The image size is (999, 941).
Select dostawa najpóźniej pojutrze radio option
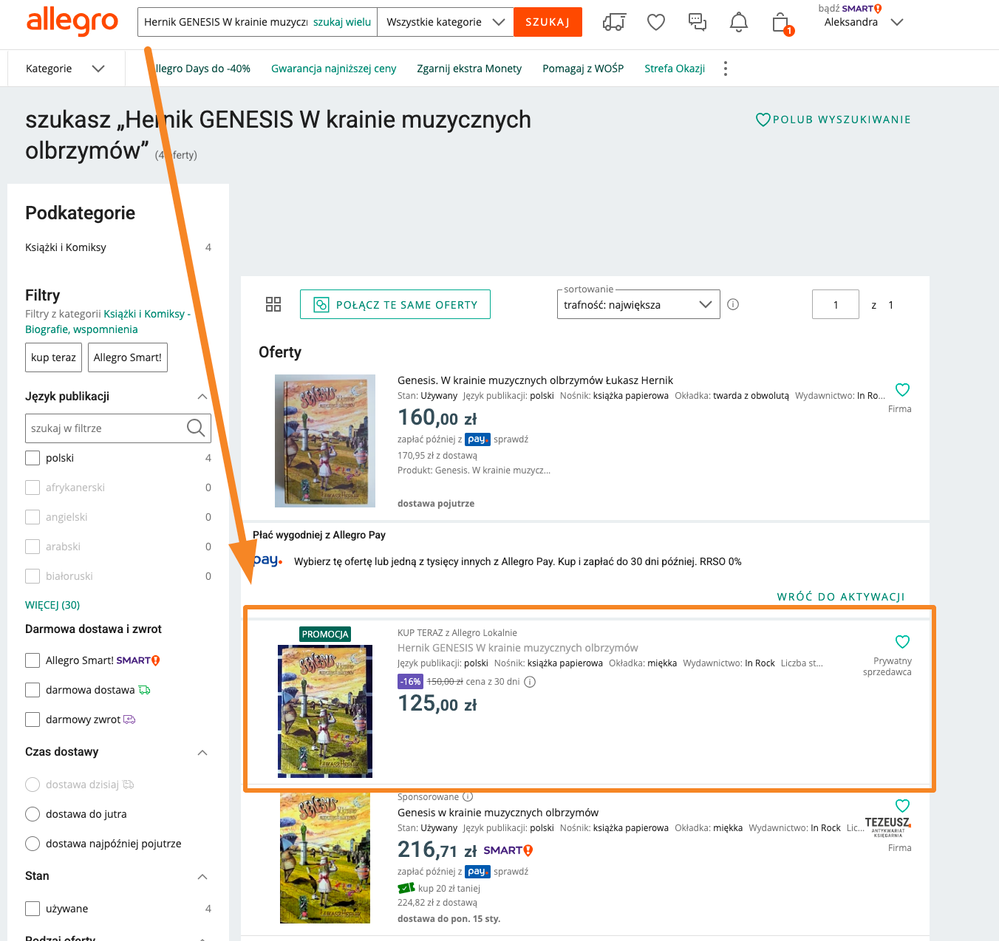32,844
